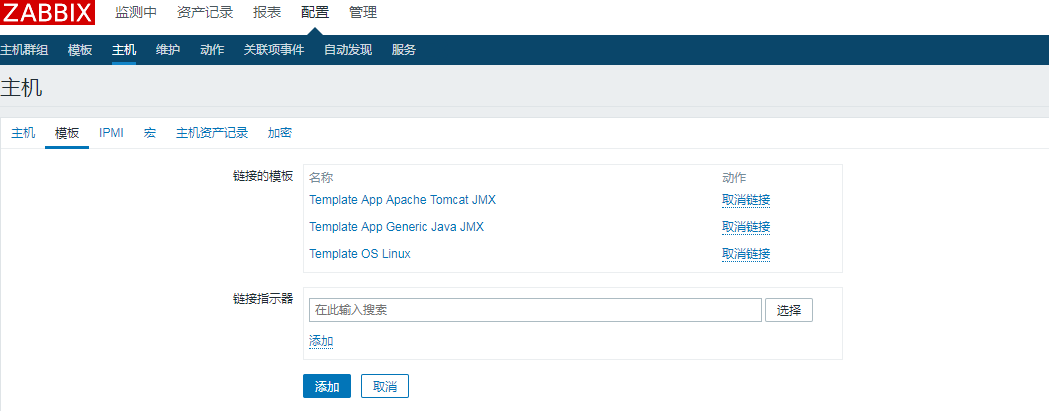The height and width of the screenshot is (411, 1049).
Task: Open the 报表 top menu
Action: 267,12
